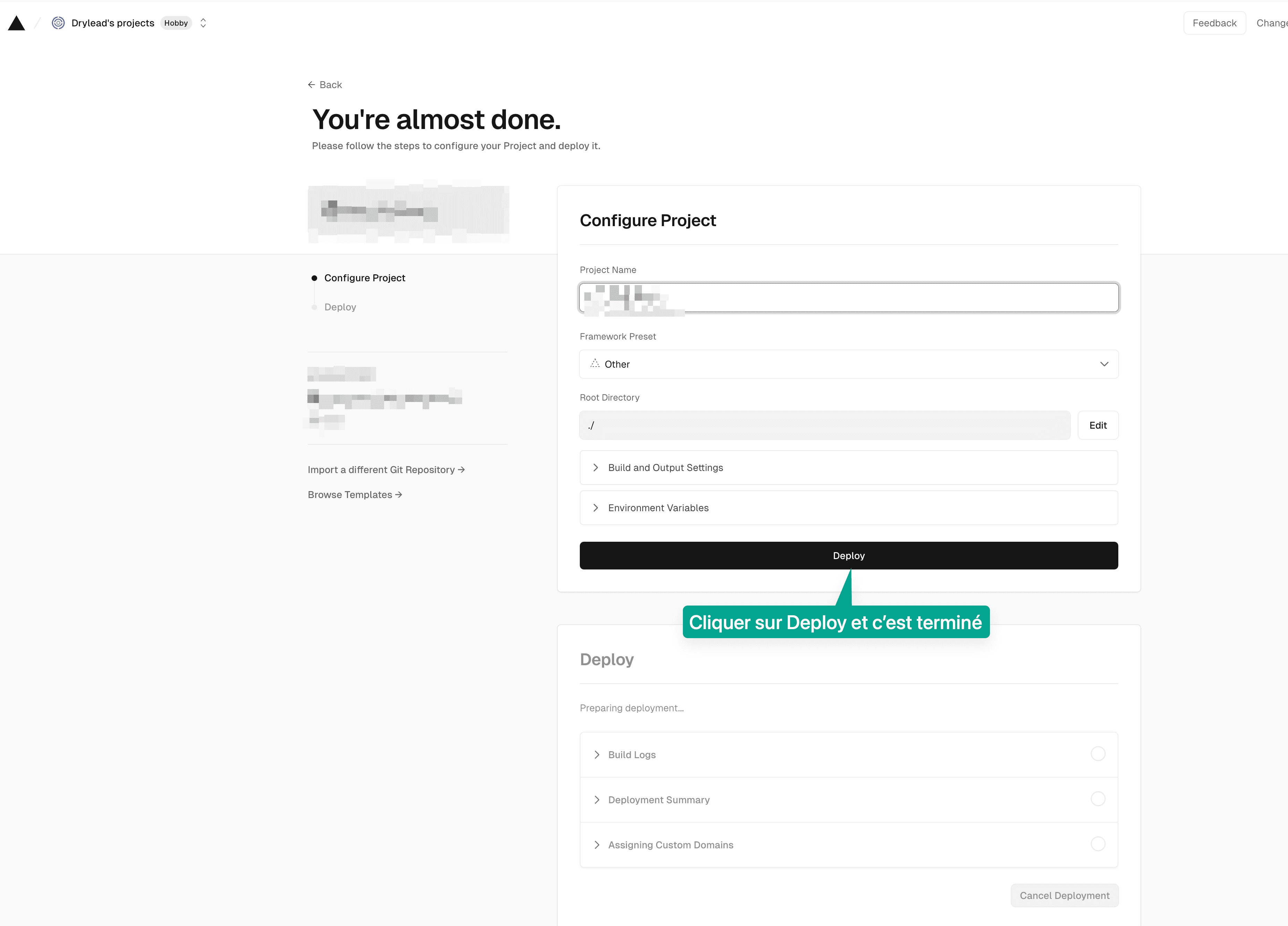This screenshot has height=926, width=1288.
Task: Expand Build and Output Settings
Action: pyautogui.click(x=848, y=467)
